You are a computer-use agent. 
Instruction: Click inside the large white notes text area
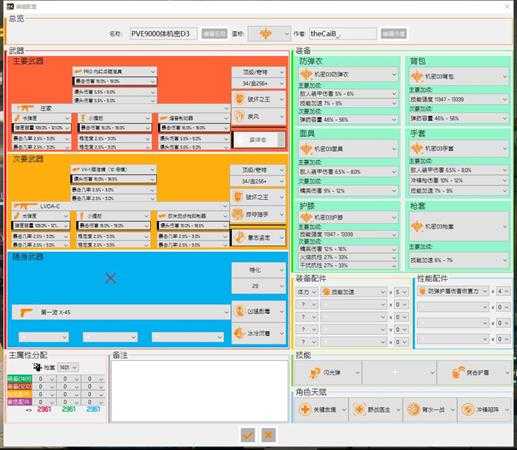pos(200,391)
